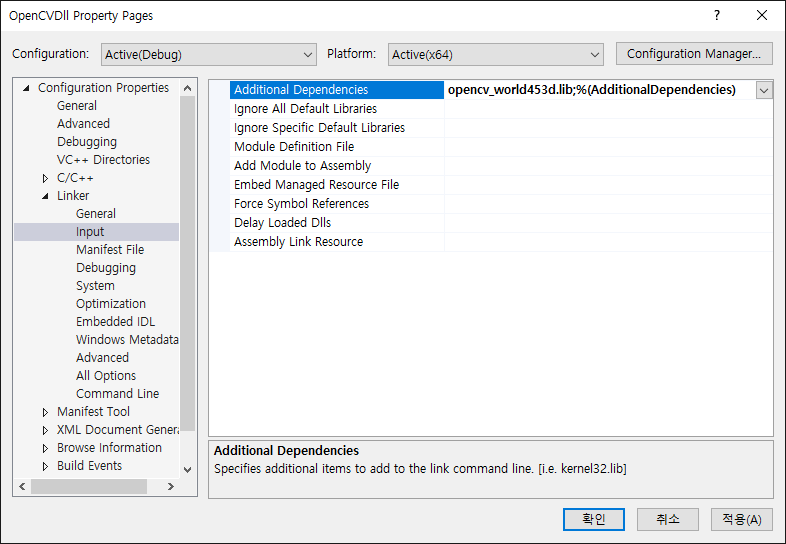Select Advanced under Linker
The width and height of the screenshot is (786, 544).
coord(102,358)
